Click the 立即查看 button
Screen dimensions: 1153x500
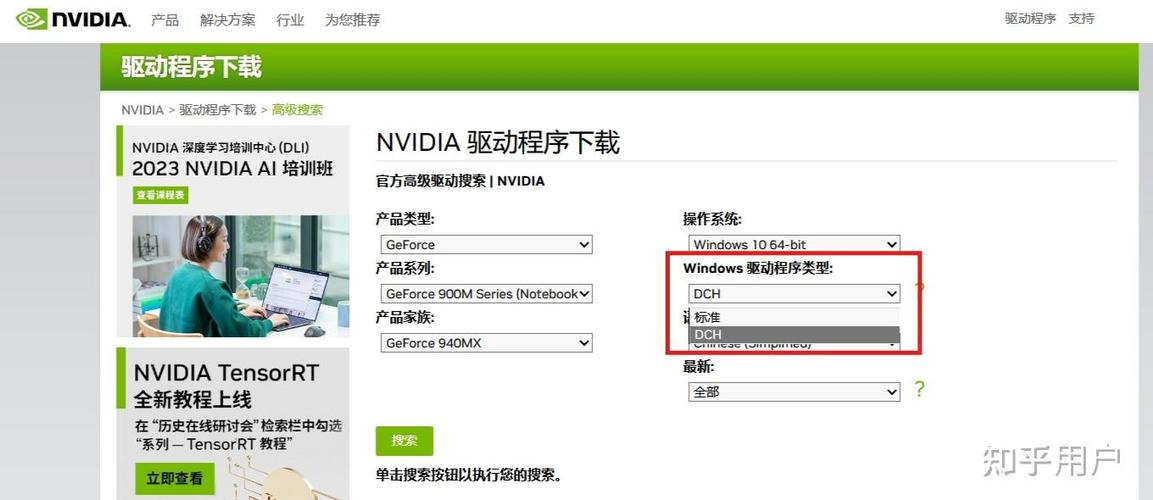point(175,479)
